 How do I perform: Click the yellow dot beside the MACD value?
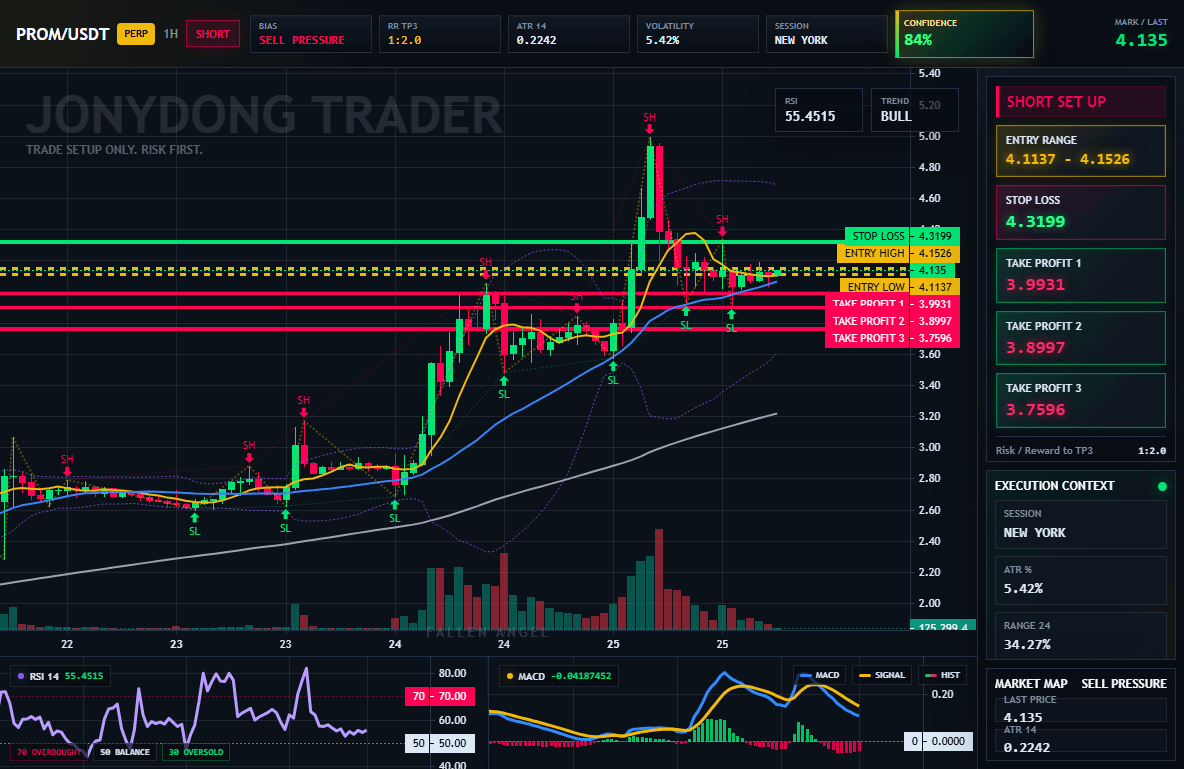pyautogui.click(x=510, y=676)
